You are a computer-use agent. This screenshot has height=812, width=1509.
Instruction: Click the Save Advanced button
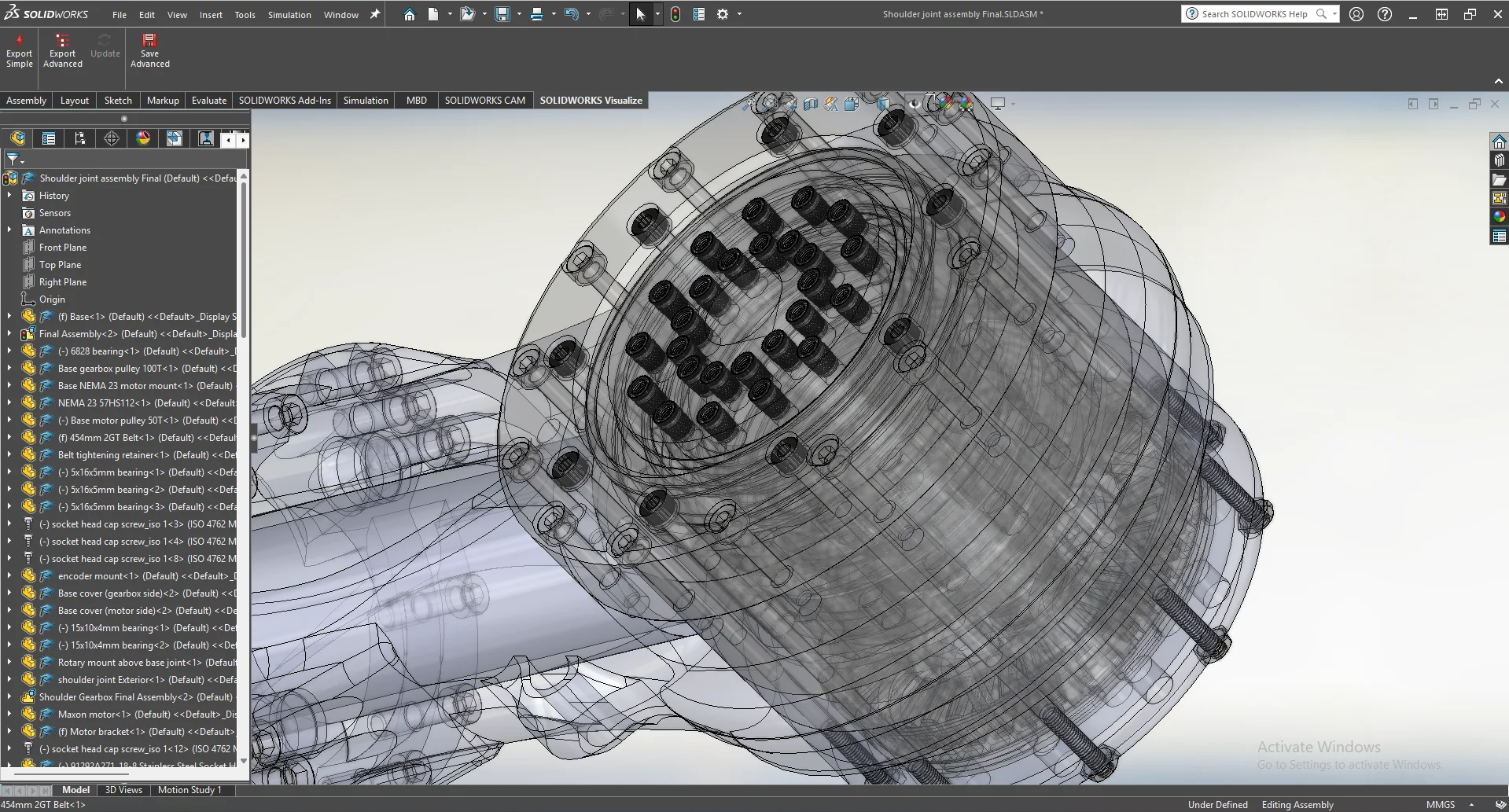click(x=149, y=51)
